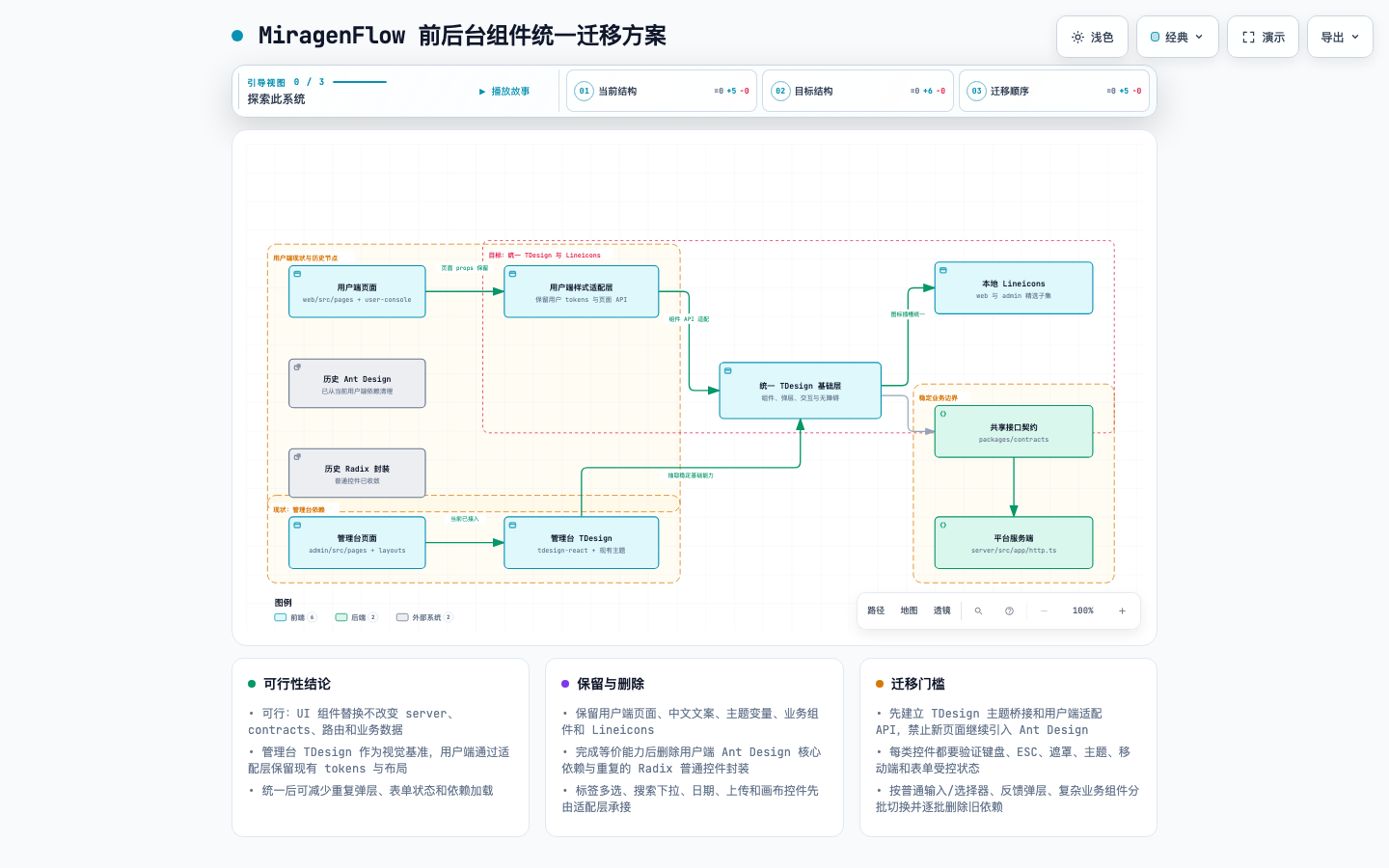Start 演示 presentation mode

coord(1263,37)
